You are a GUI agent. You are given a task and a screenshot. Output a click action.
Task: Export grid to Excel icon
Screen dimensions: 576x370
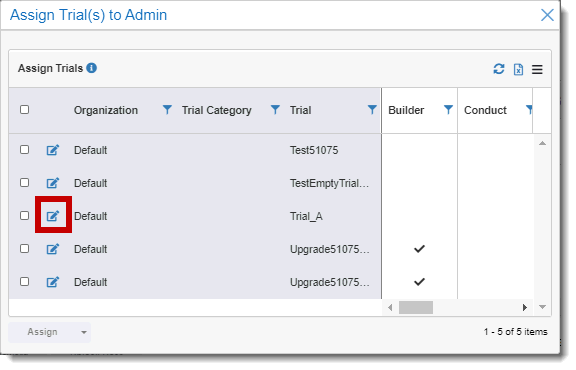(518, 69)
